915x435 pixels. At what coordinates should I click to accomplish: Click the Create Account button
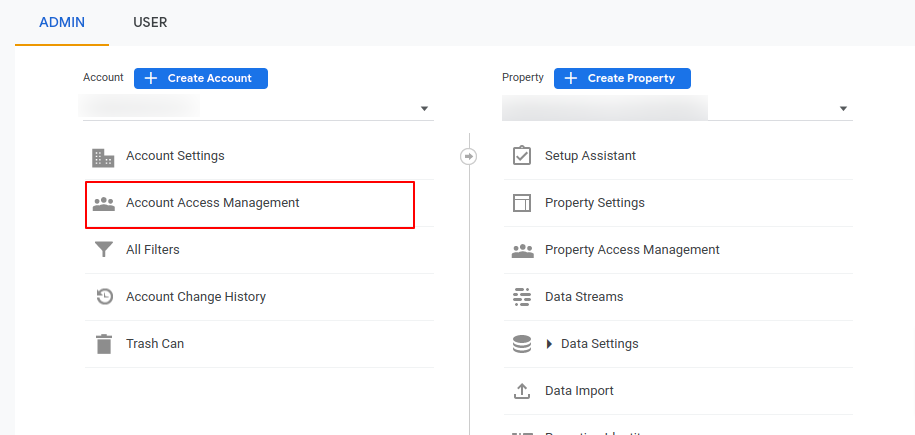pyautogui.click(x=201, y=78)
